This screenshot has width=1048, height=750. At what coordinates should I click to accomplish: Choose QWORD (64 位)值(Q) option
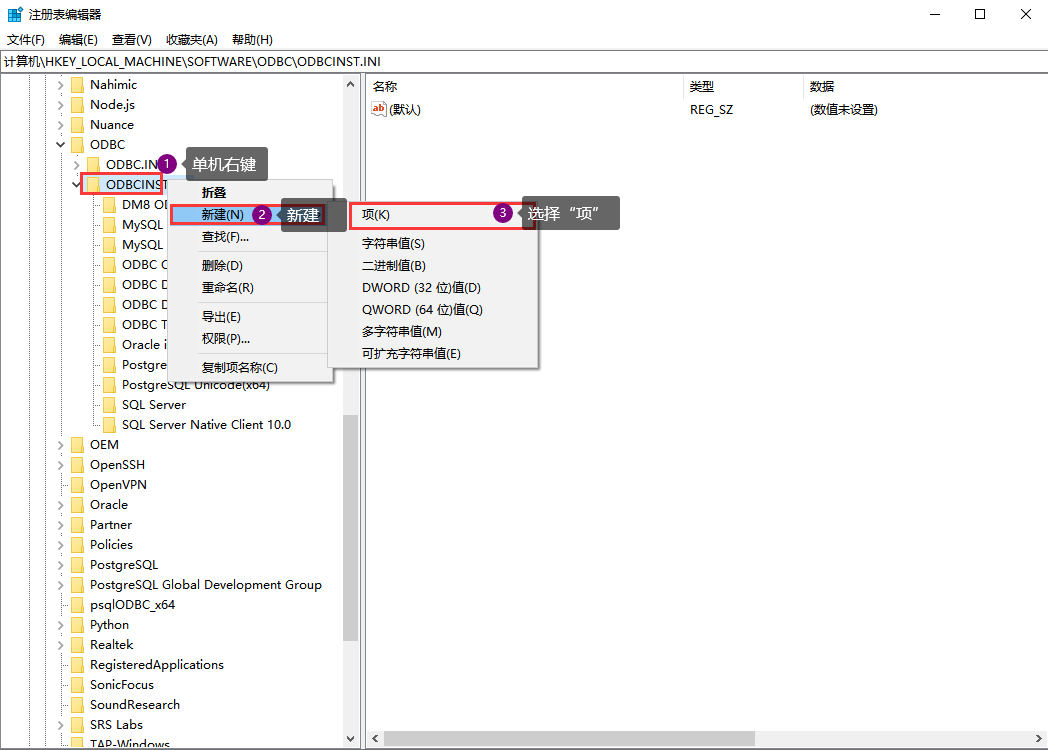click(x=432, y=310)
